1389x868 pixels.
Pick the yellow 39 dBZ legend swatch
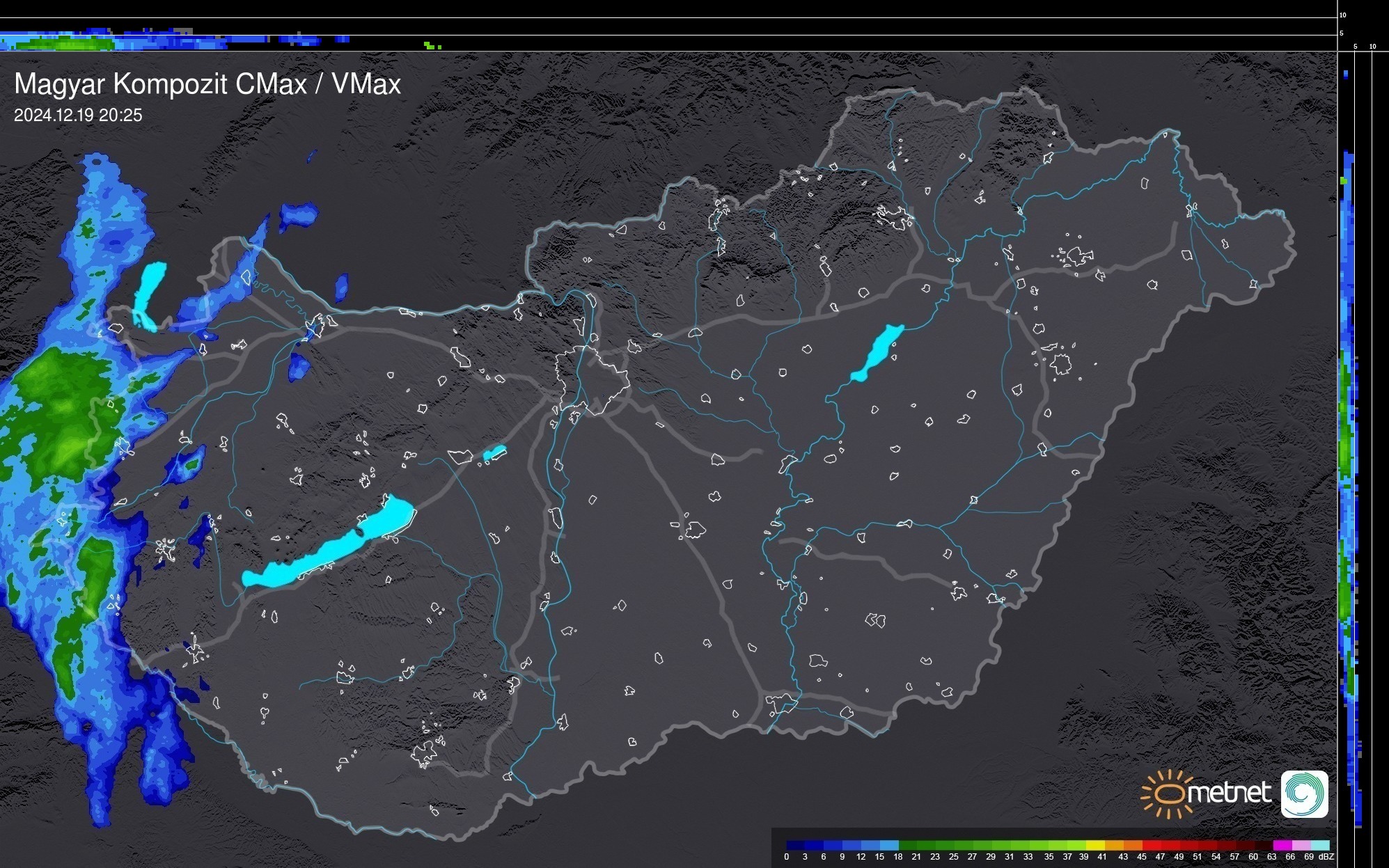tap(1095, 845)
